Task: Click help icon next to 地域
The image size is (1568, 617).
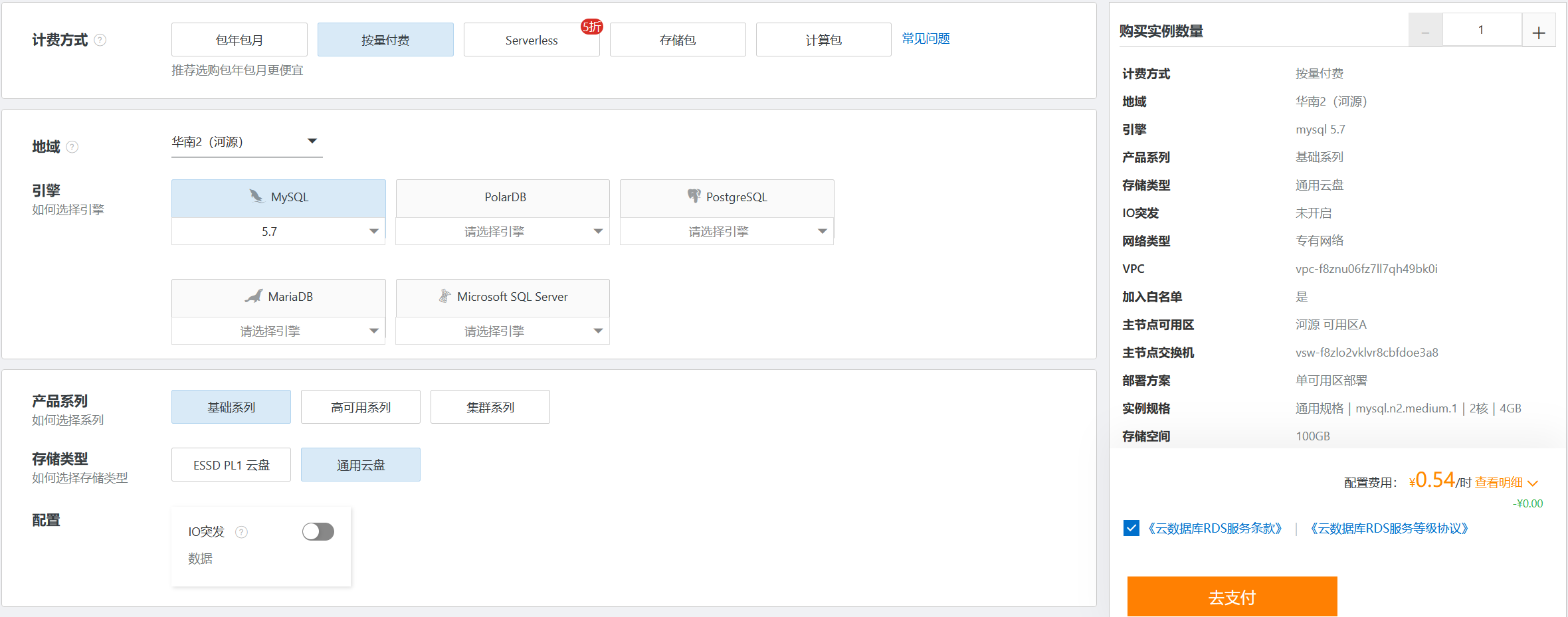Action: click(x=72, y=147)
